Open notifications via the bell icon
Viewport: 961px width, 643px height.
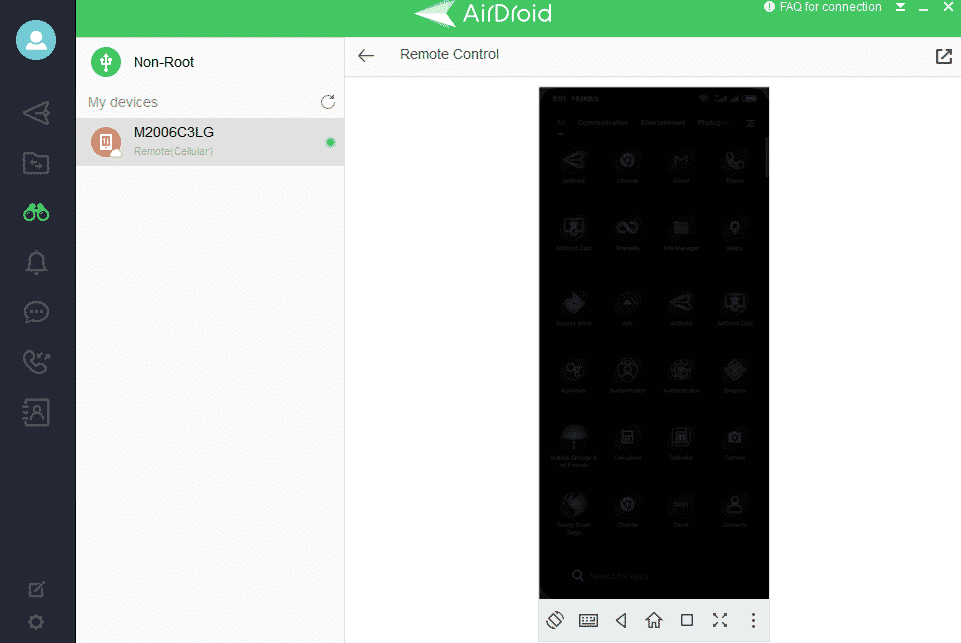click(36, 262)
